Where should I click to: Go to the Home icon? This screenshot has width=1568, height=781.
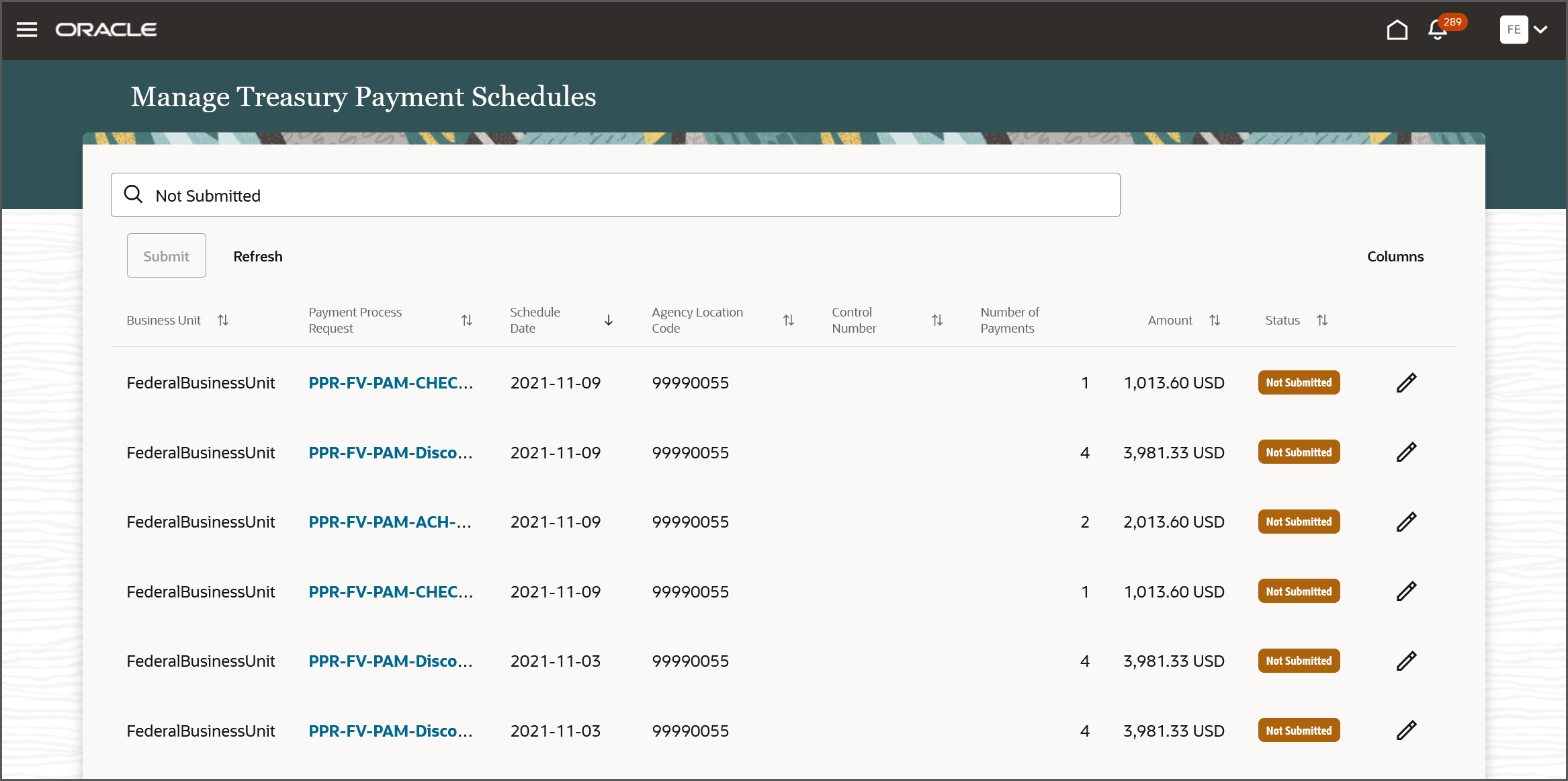(1397, 30)
